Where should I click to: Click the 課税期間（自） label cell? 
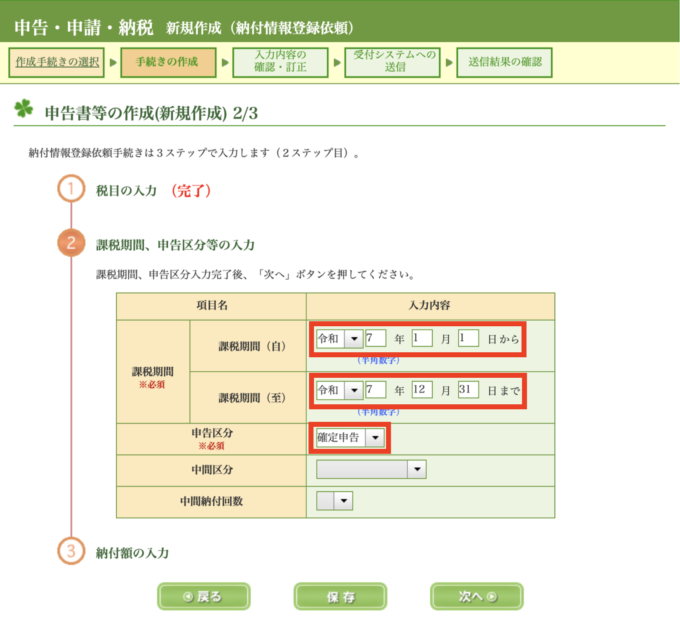pos(248,346)
